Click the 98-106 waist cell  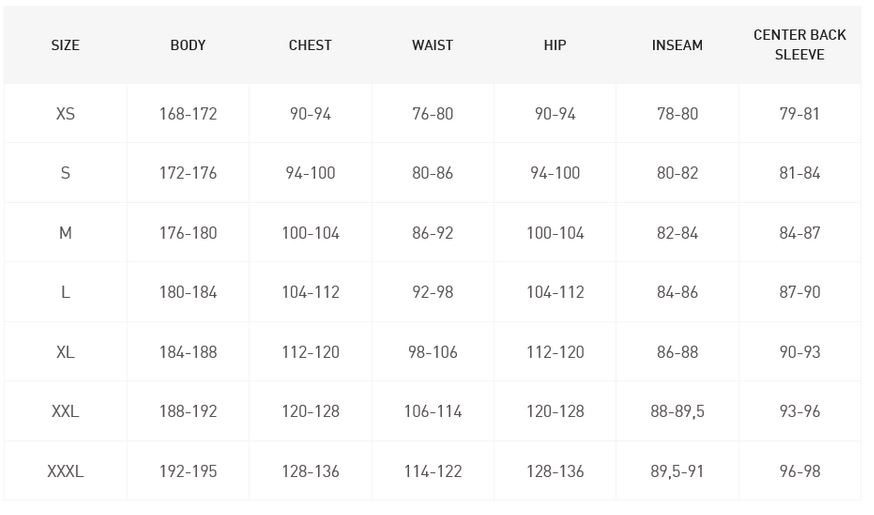432,352
